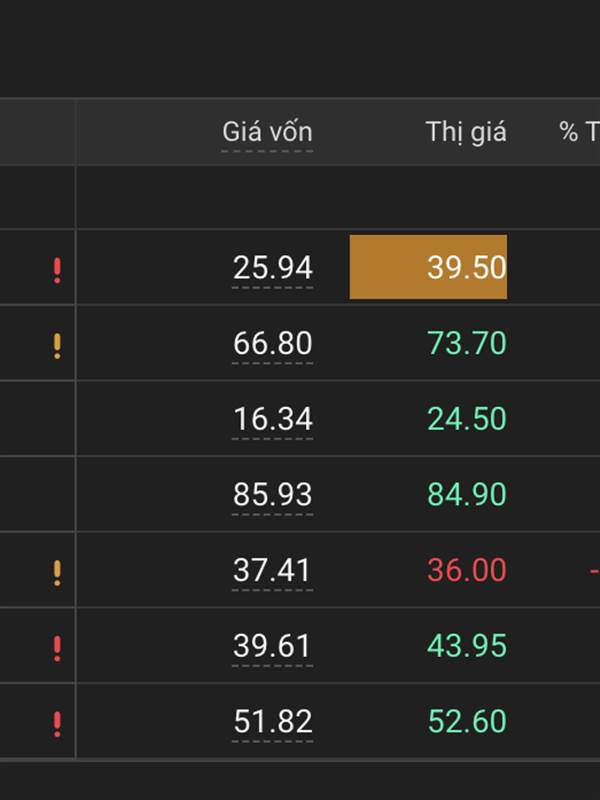The image size is (600, 800).
Task: Click red warning icon in 25.94 row
Action: click(x=57, y=269)
